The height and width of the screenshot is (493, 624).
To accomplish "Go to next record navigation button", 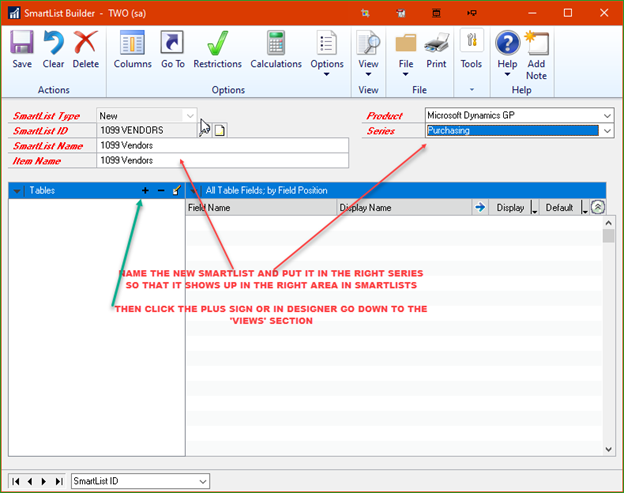I will click(x=44, y=481).
